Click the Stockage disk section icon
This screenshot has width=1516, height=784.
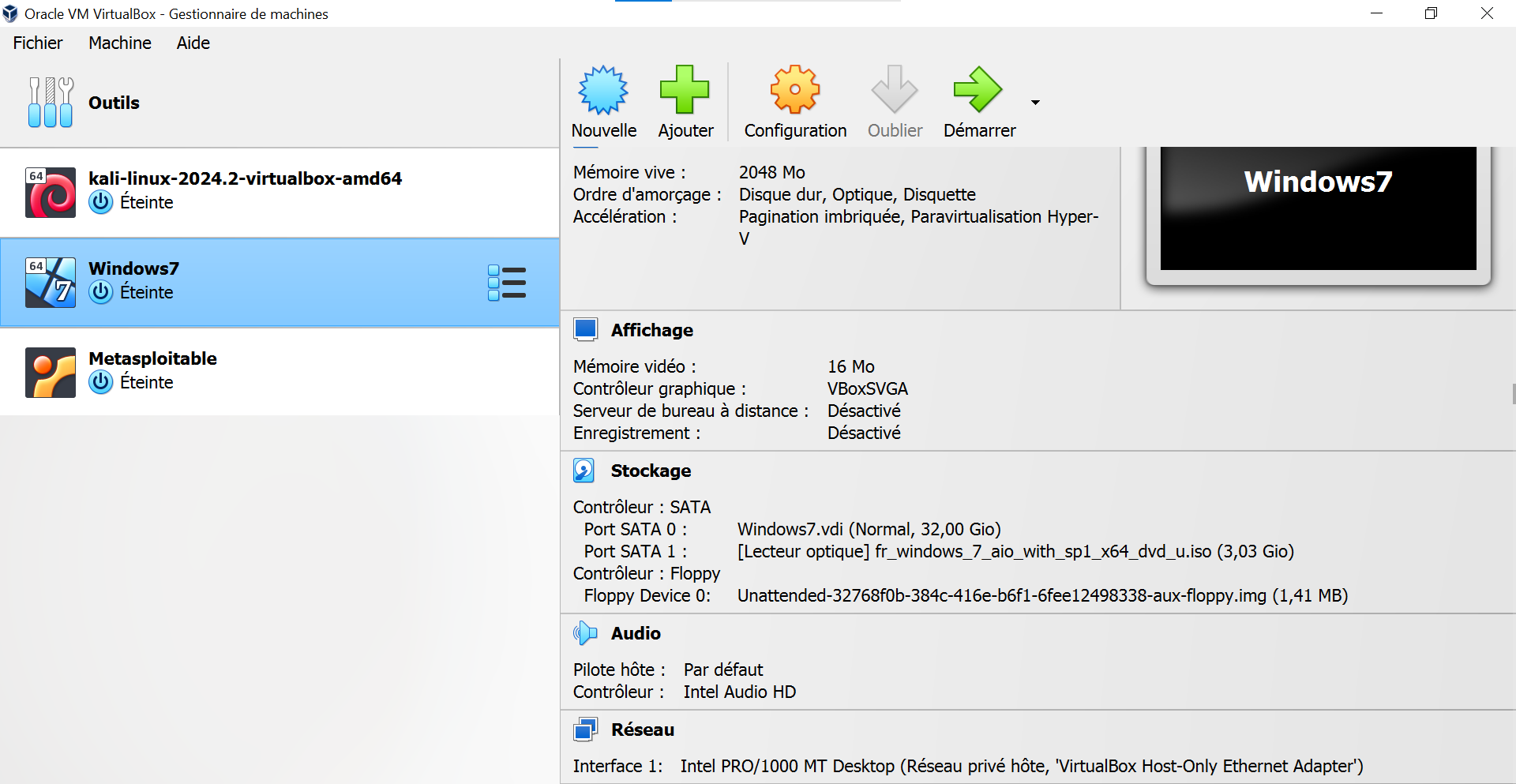click(584, 470)
